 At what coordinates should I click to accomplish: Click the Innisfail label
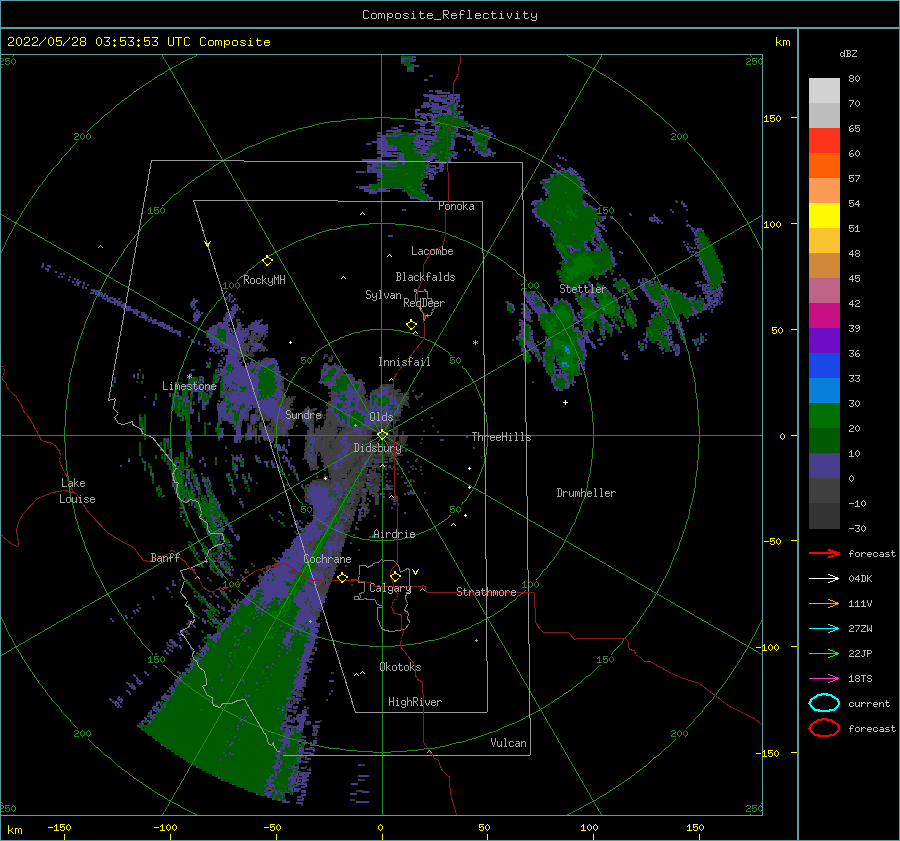click(x=404, y=362)
